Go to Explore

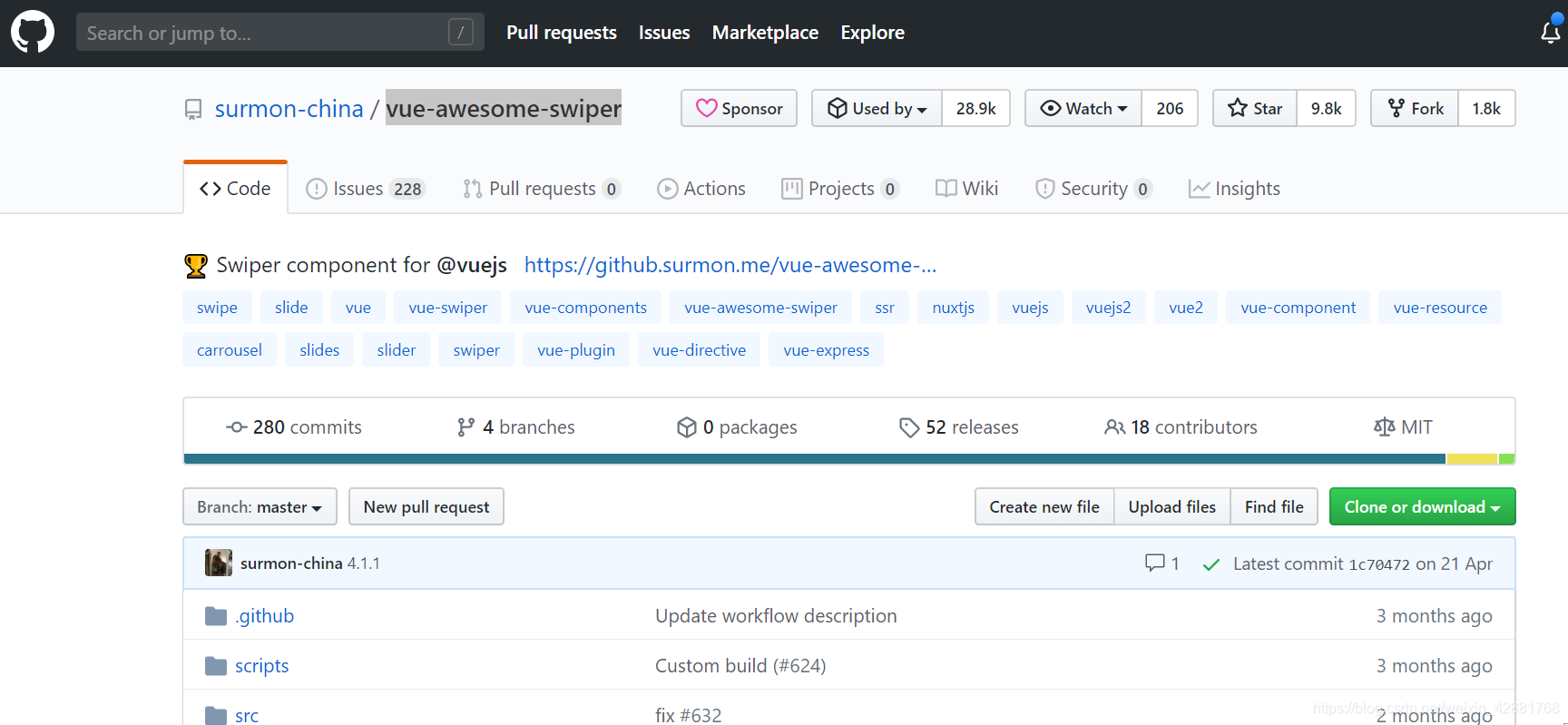pyautogui.click(x=872, y=33)
